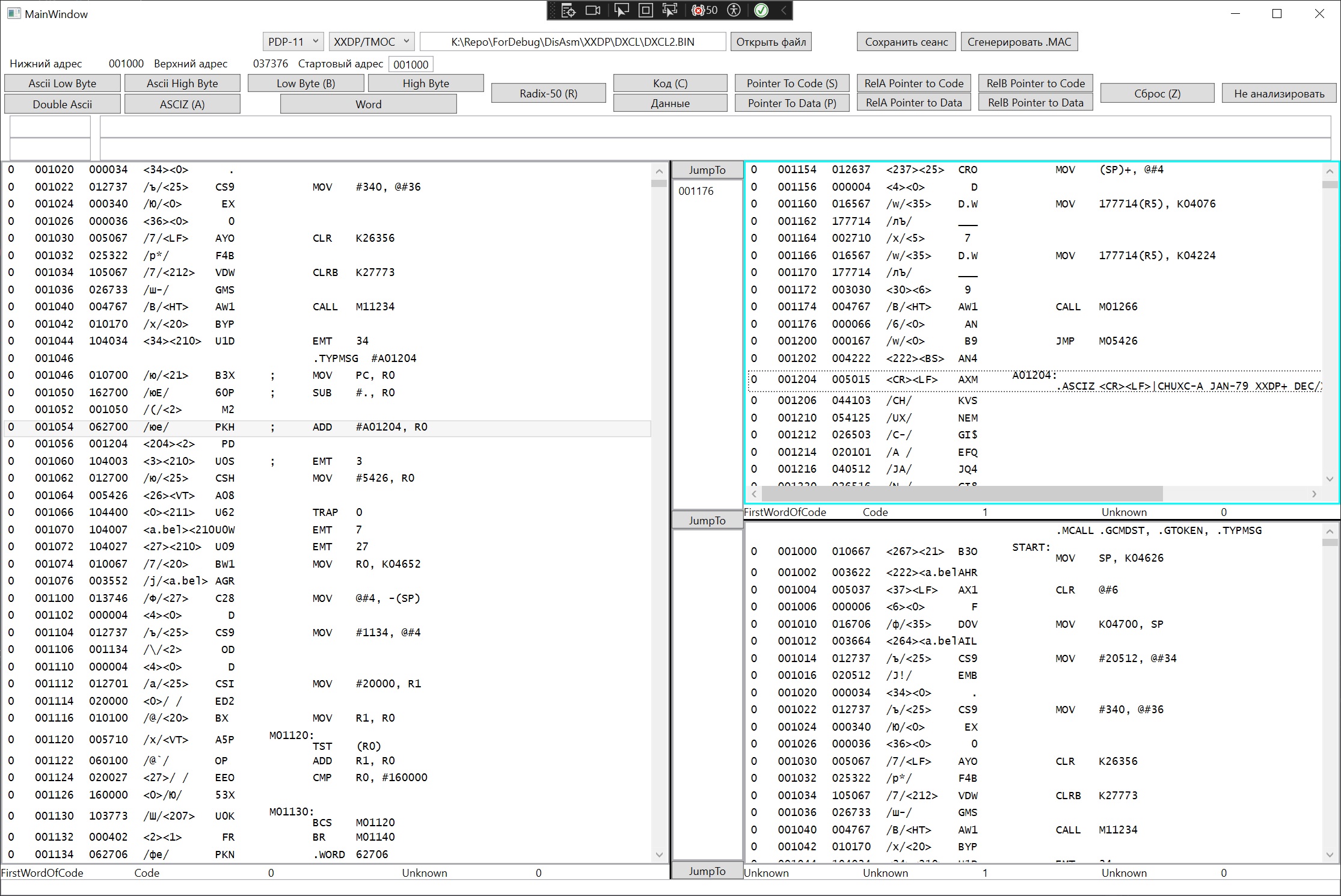Click the Стартовый адрес input field
1341x896 pixels.
[x=411, y=64]
